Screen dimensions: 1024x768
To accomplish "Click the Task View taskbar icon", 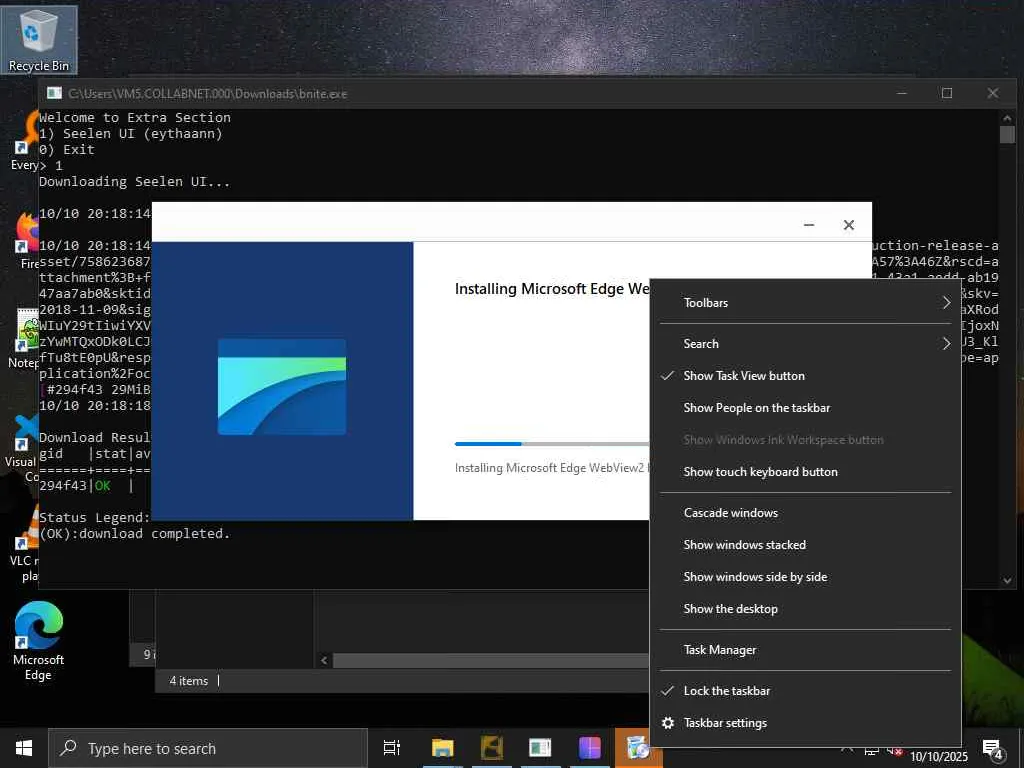I will pos(392,748).
